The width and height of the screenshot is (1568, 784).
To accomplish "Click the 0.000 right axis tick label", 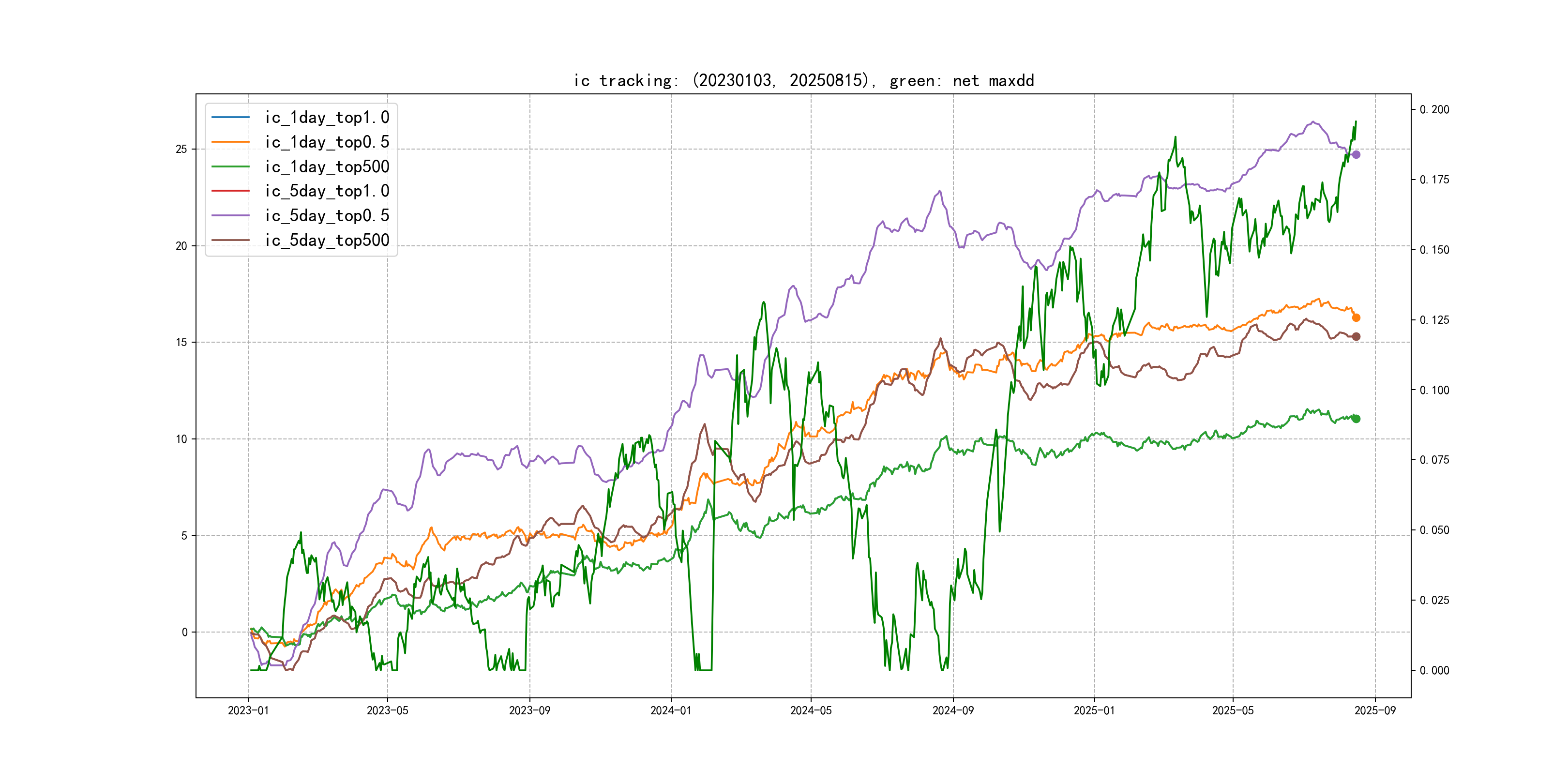I will click(1434, 670).
